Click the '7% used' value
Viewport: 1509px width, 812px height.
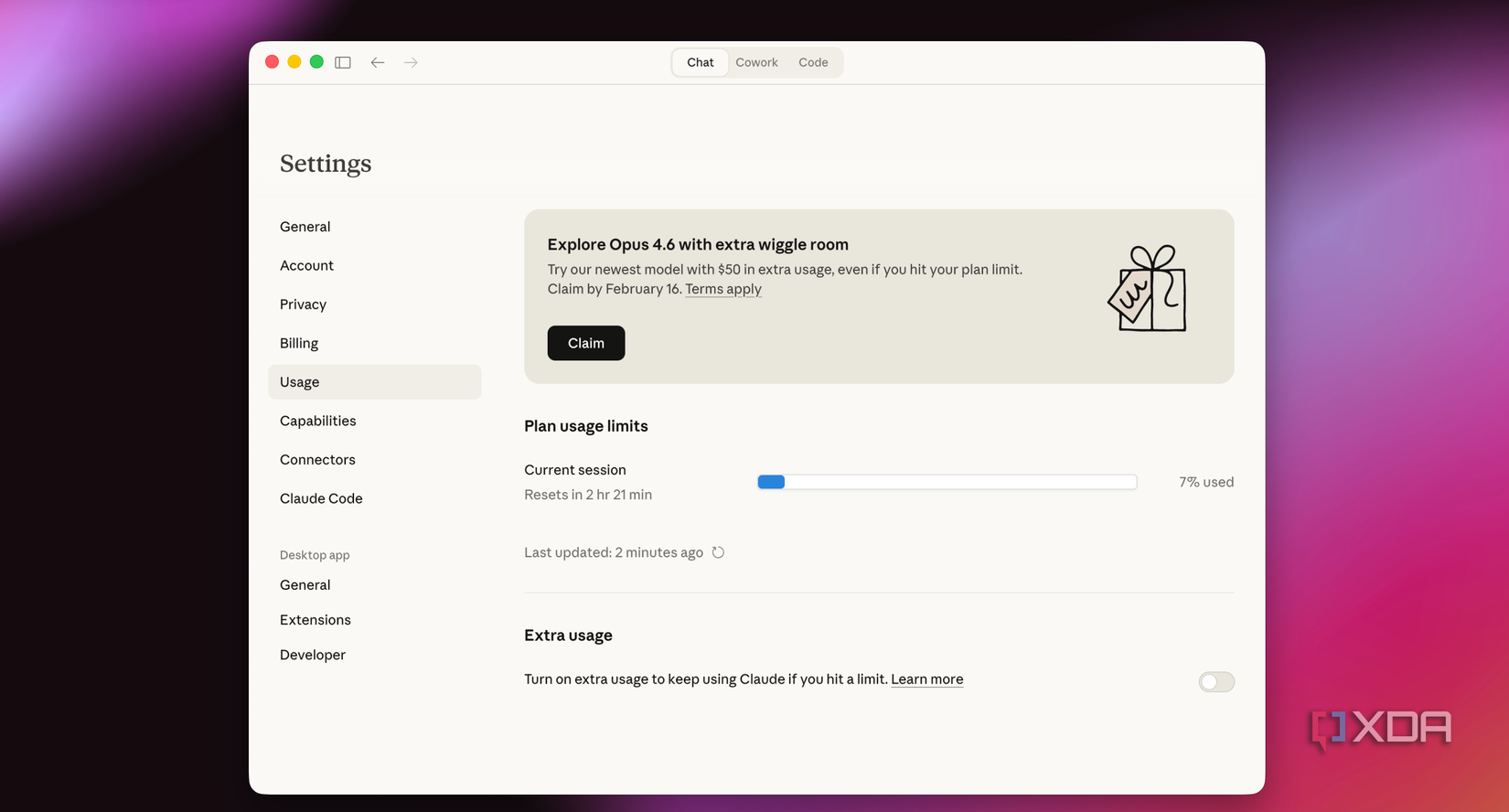point(1206,482)
